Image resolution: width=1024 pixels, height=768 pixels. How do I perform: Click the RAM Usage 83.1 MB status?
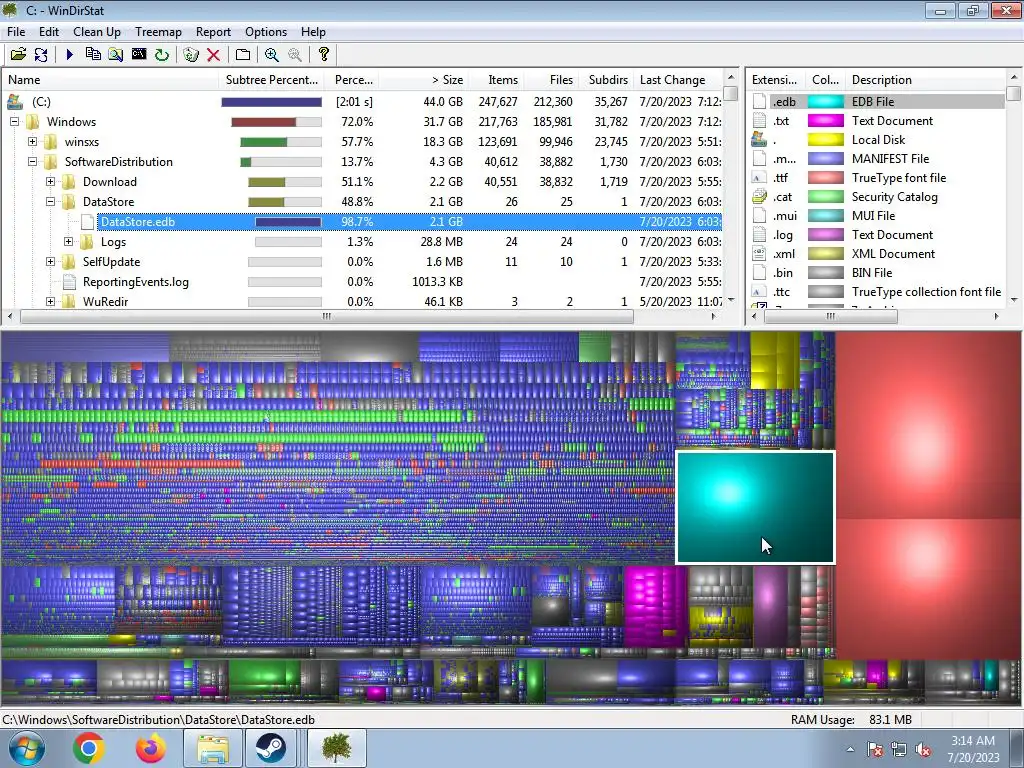pyautogui.click(x=851, y=720)
